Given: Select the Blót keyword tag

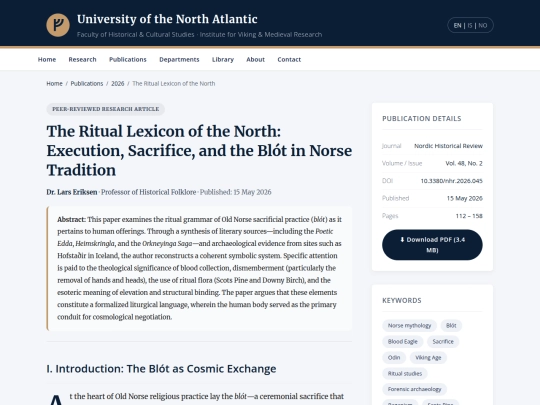Looking at the screenshot, I should [x=451, y=325].
